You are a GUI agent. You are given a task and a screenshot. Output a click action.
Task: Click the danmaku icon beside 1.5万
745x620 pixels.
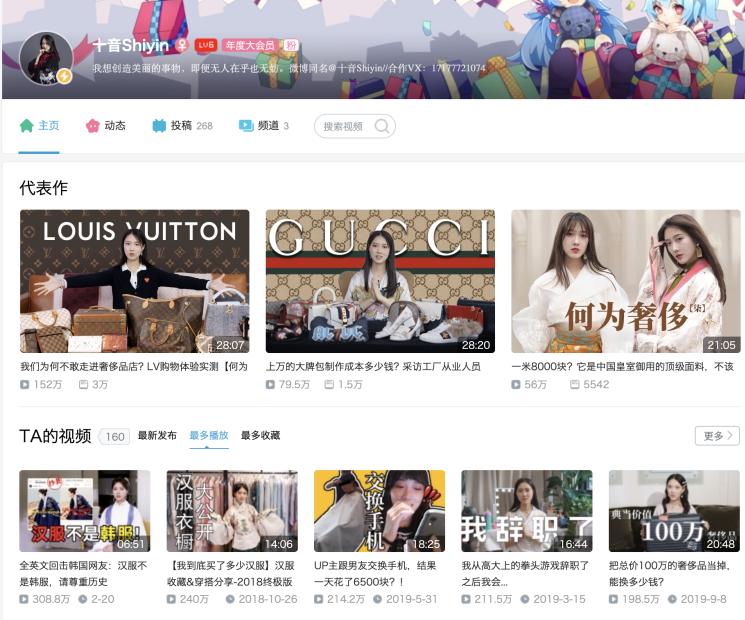click(329, 384)
